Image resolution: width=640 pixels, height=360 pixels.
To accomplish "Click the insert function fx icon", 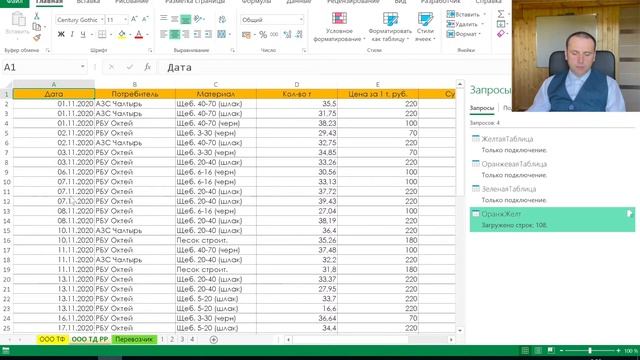I will click(148, 67).
